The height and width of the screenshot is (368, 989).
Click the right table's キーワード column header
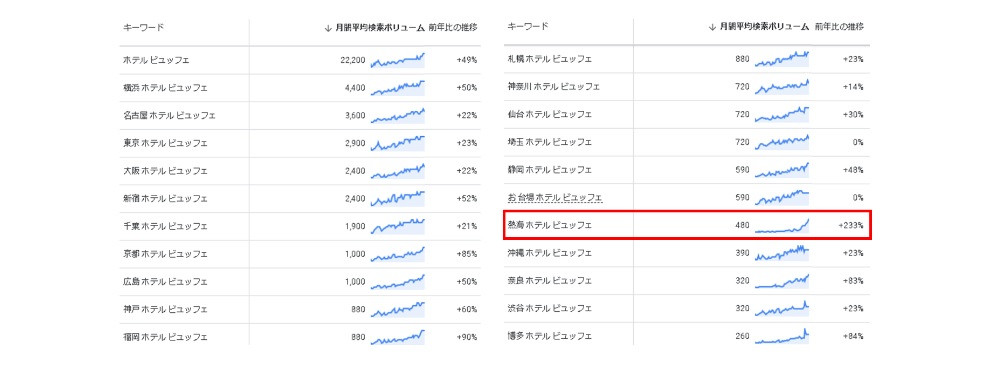[x=528, y=27]
